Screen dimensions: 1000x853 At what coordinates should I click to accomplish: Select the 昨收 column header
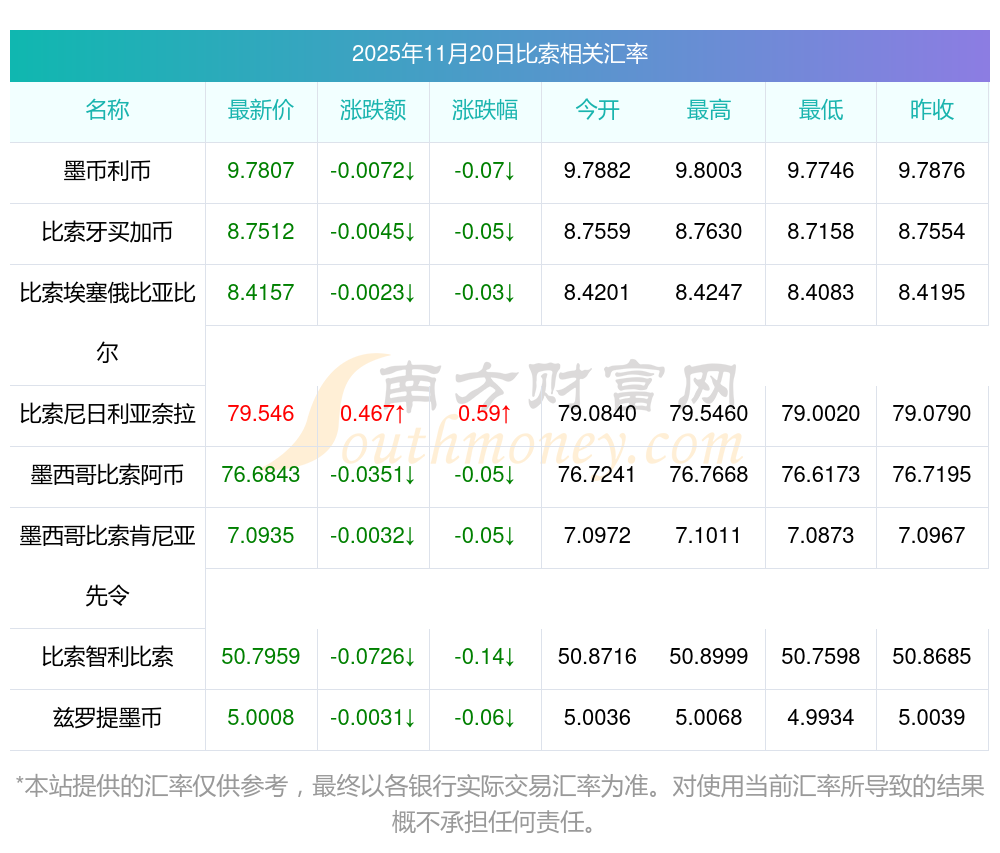click(x=932, y=110)
